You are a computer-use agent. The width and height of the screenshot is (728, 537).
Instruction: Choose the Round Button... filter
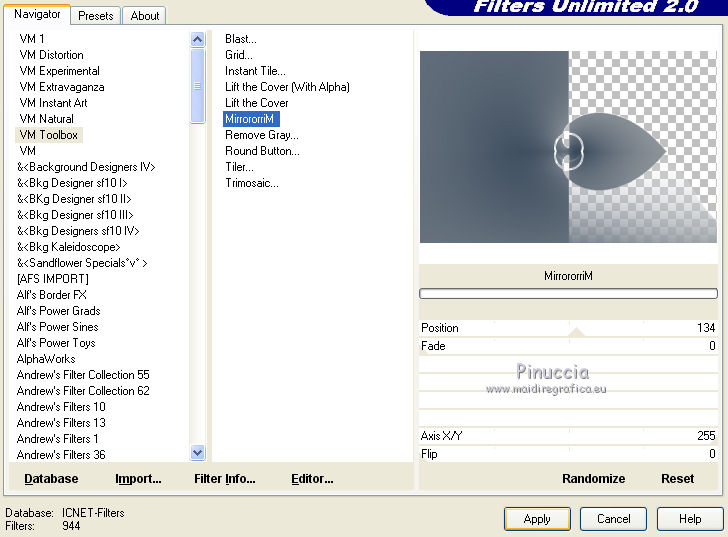262,151
